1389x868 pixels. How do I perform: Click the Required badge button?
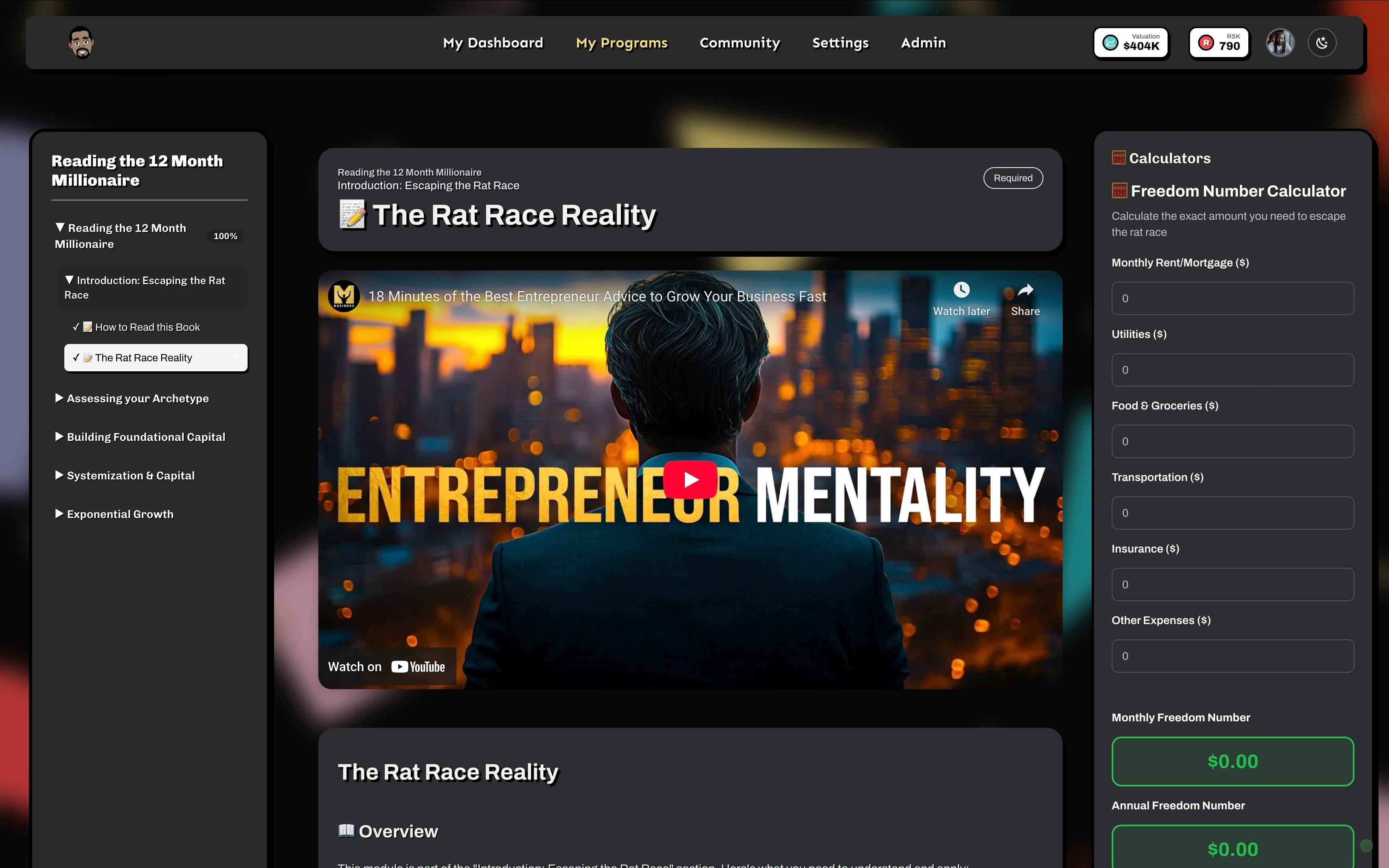click(1012, 178)
